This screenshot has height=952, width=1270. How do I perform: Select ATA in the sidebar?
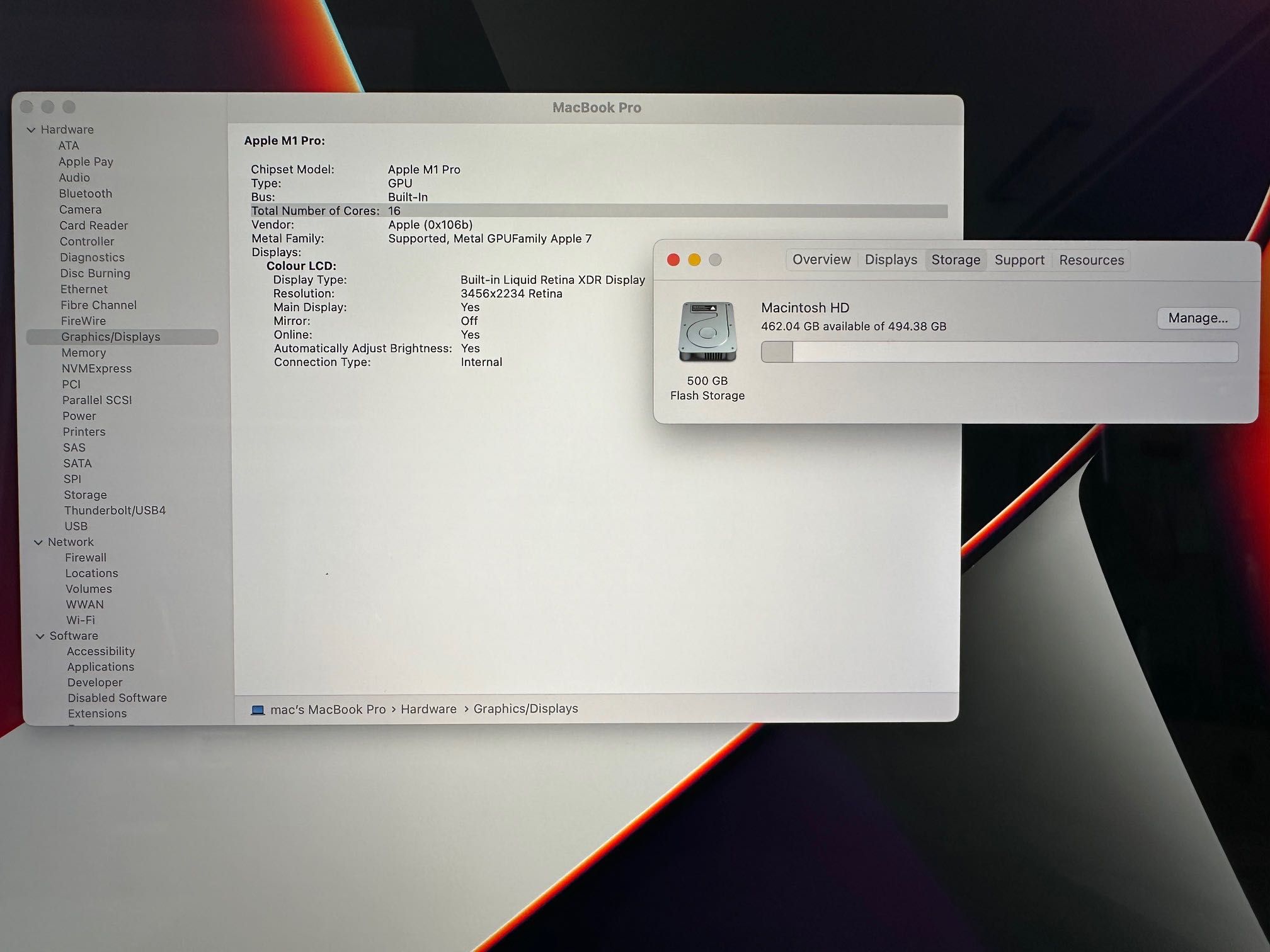(69, 145)
